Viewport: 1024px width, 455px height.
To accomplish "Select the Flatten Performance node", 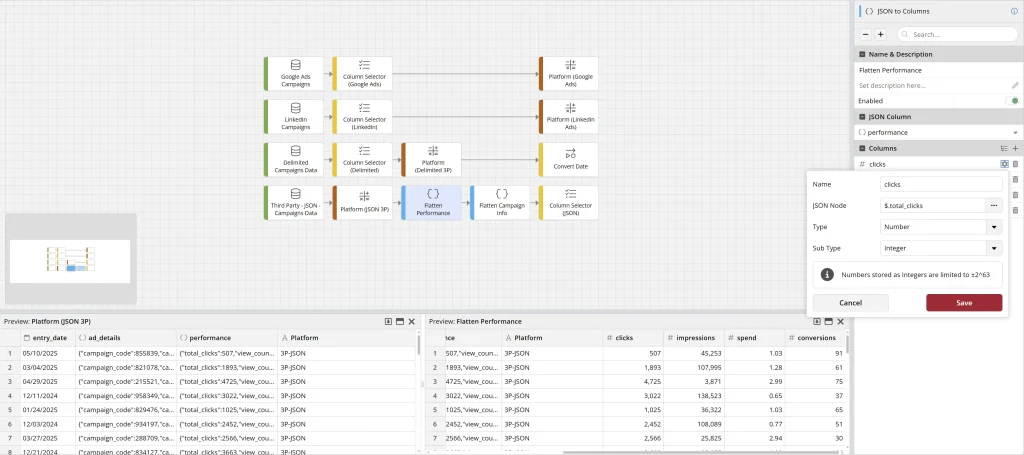I will (431, 202).
